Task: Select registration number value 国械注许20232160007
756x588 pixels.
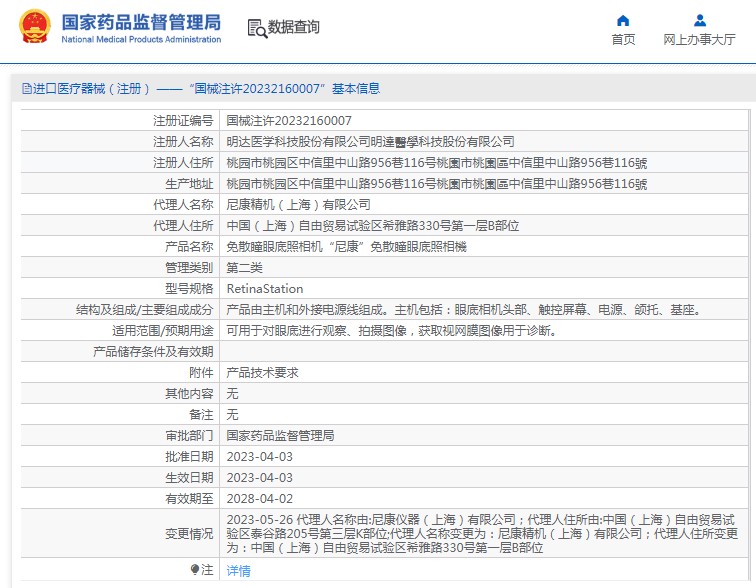Action: pos(289,120)
